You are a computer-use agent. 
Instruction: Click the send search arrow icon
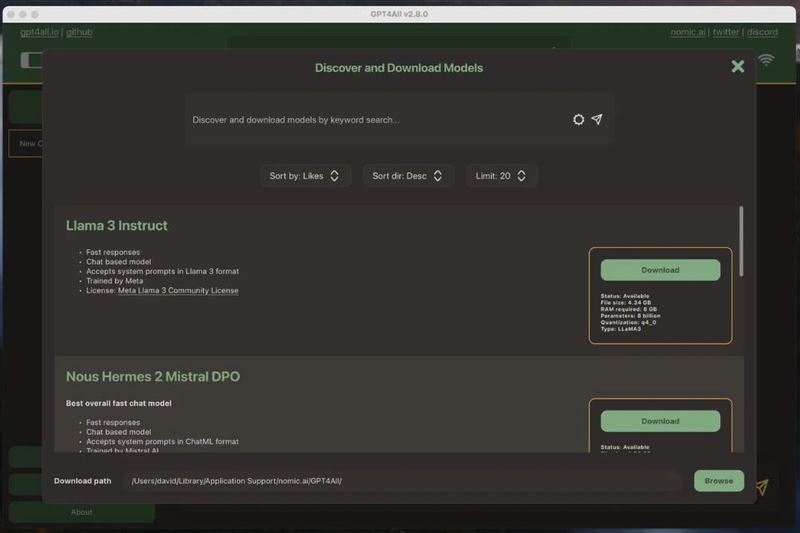click(x=596, y=119)
